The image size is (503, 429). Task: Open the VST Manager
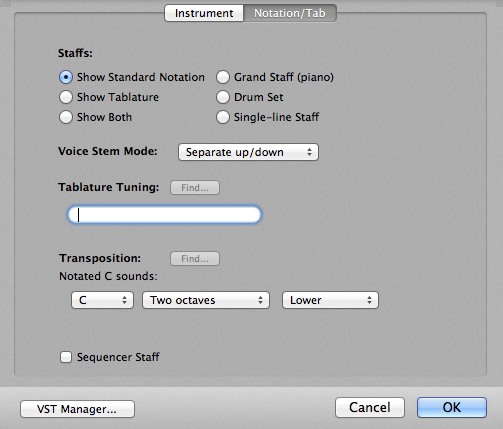77,409
